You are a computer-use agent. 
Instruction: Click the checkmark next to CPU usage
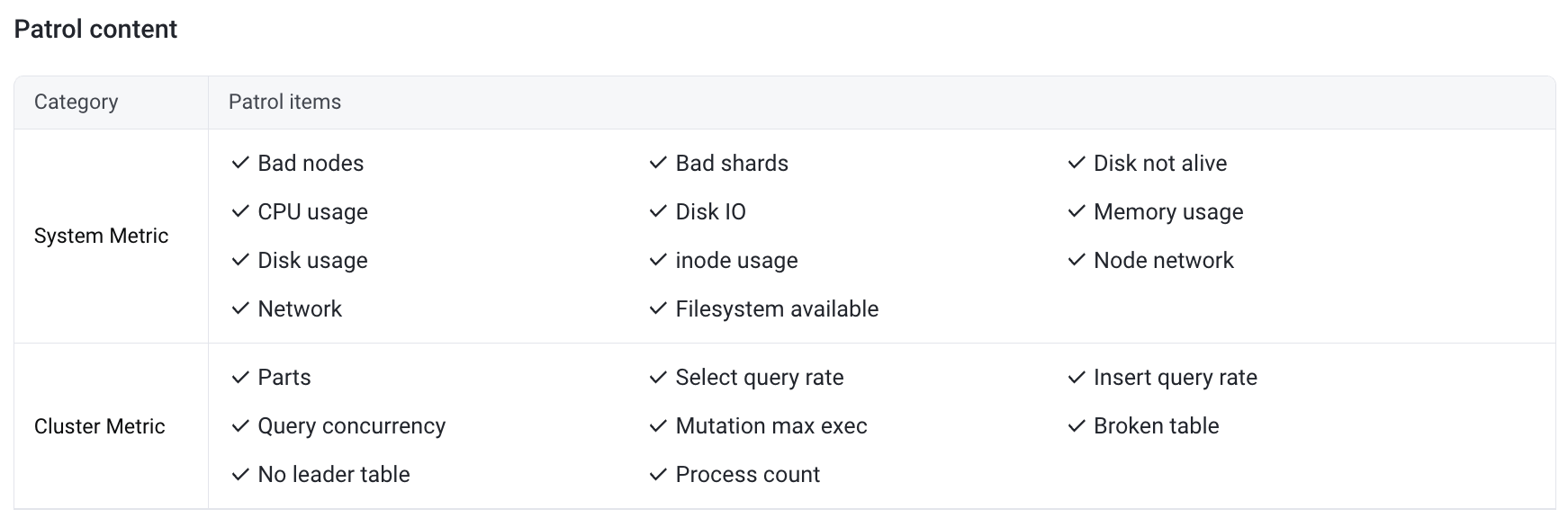click(240, 211)
